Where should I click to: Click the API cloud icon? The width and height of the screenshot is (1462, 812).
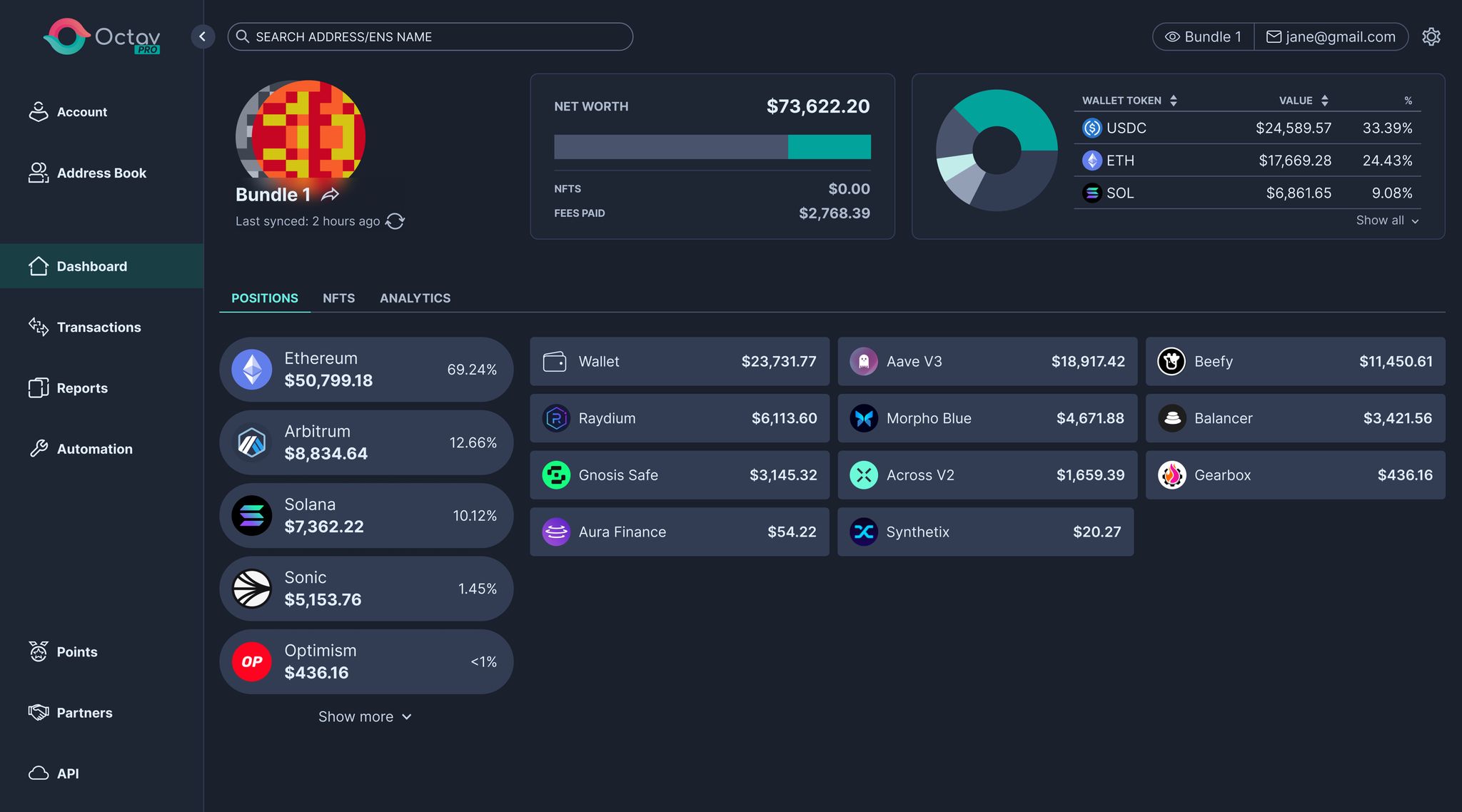tap(39, 773)
